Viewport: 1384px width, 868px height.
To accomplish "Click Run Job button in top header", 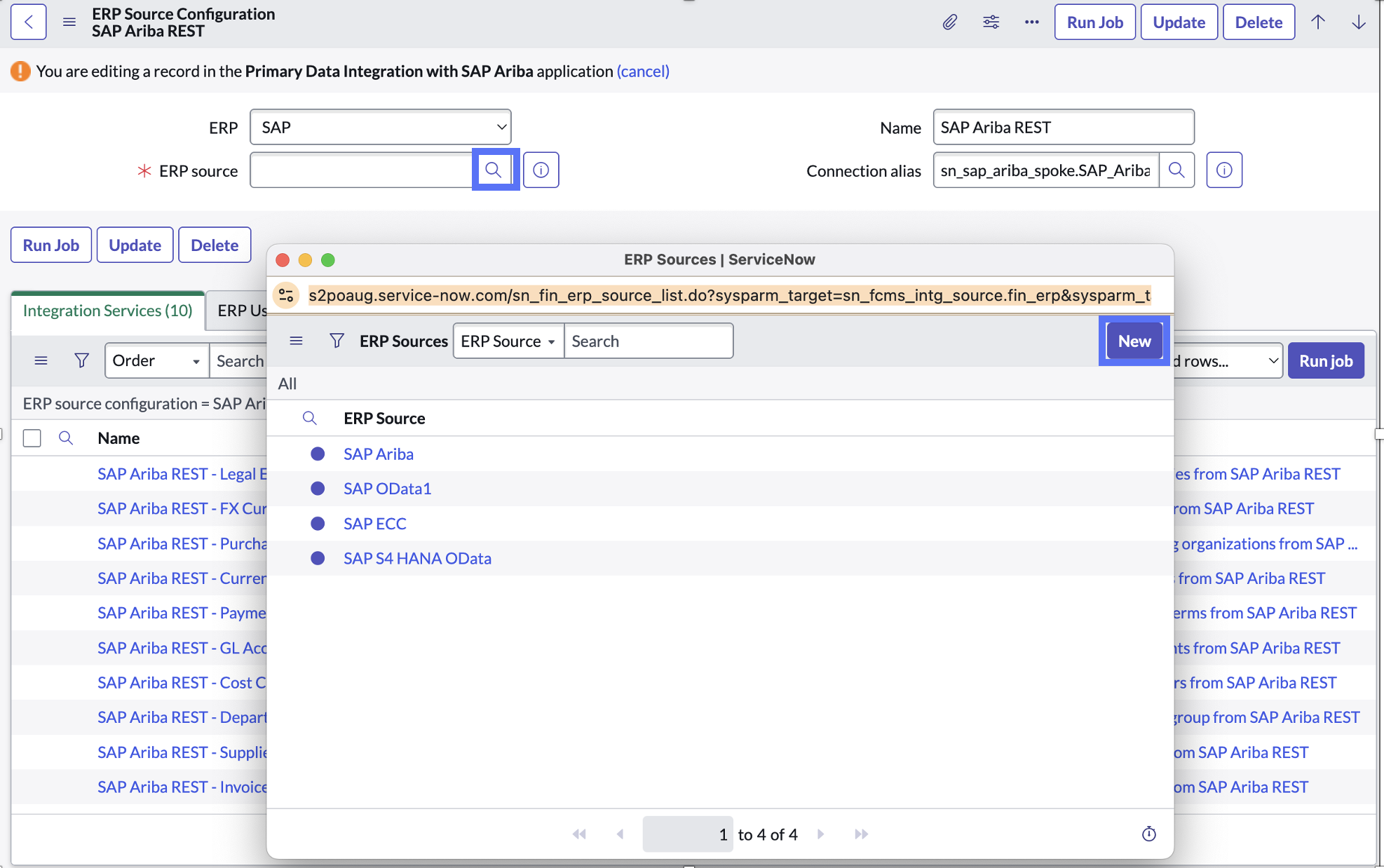I will click(x=1094, y=22).
